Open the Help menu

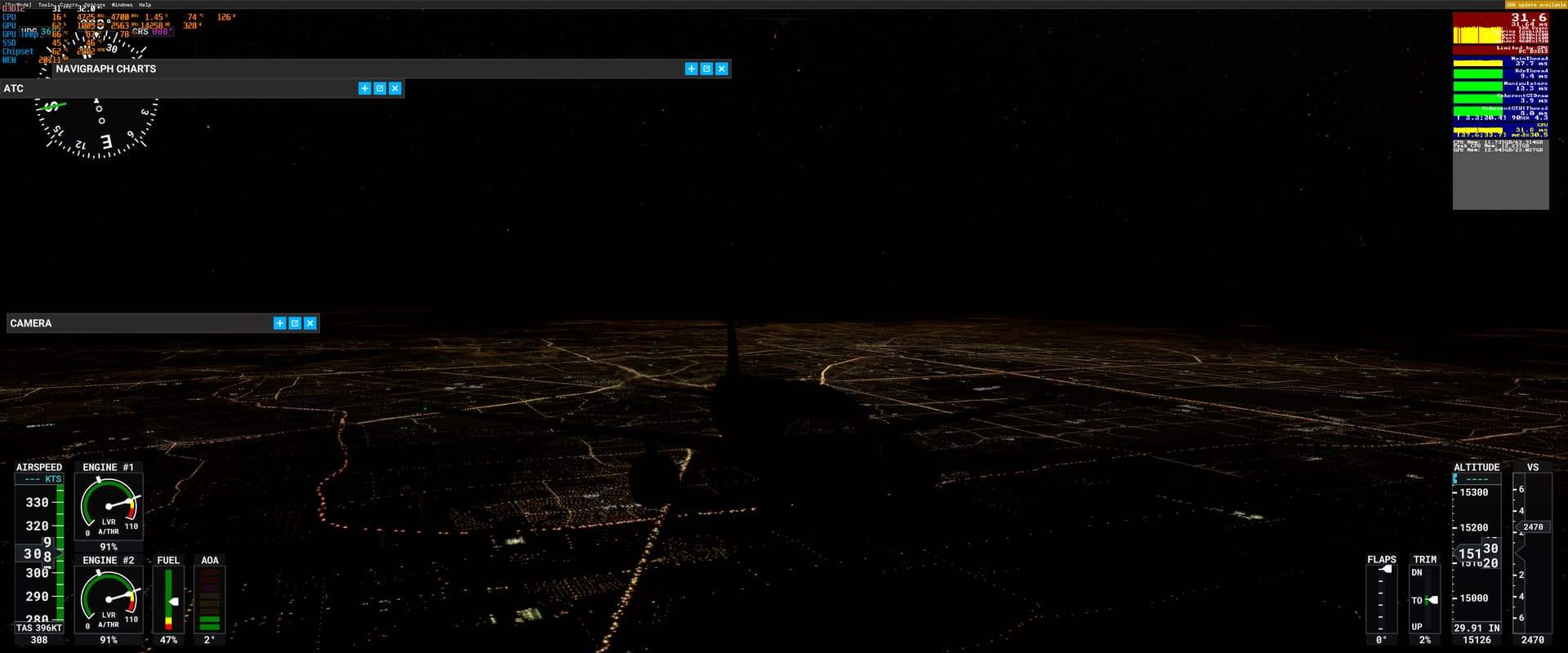pyautogui.click(x=145, y=5)
